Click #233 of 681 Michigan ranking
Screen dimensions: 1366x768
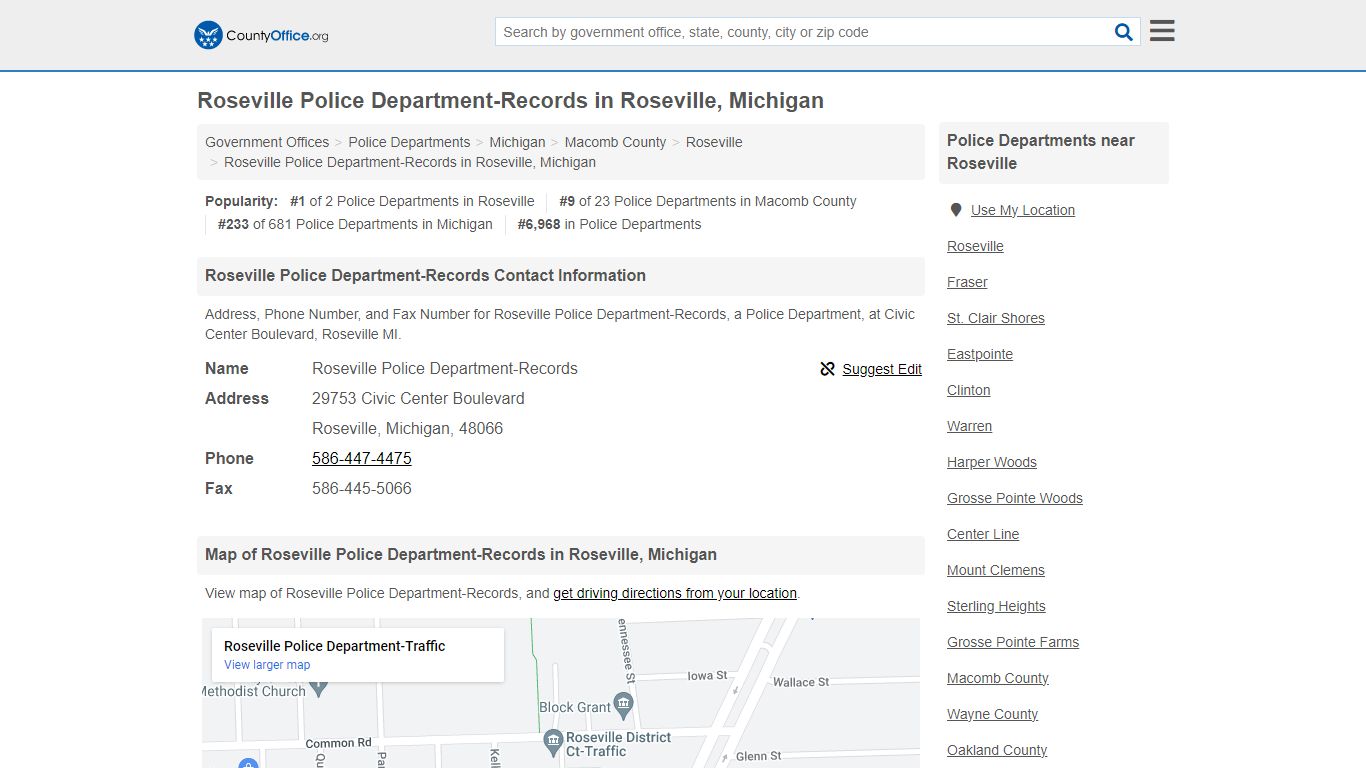point(355,224)
